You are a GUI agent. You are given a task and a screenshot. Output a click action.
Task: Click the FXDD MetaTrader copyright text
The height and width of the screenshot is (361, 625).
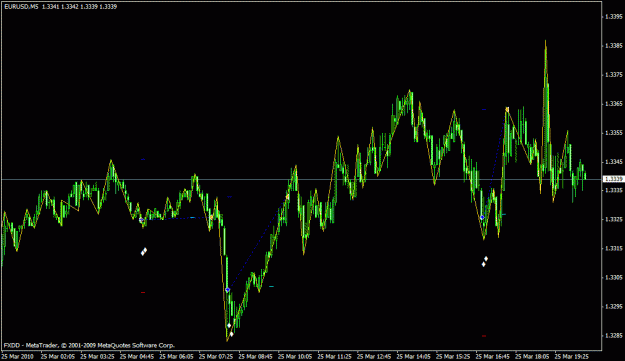pyautogui.click(x=89, y=345)
